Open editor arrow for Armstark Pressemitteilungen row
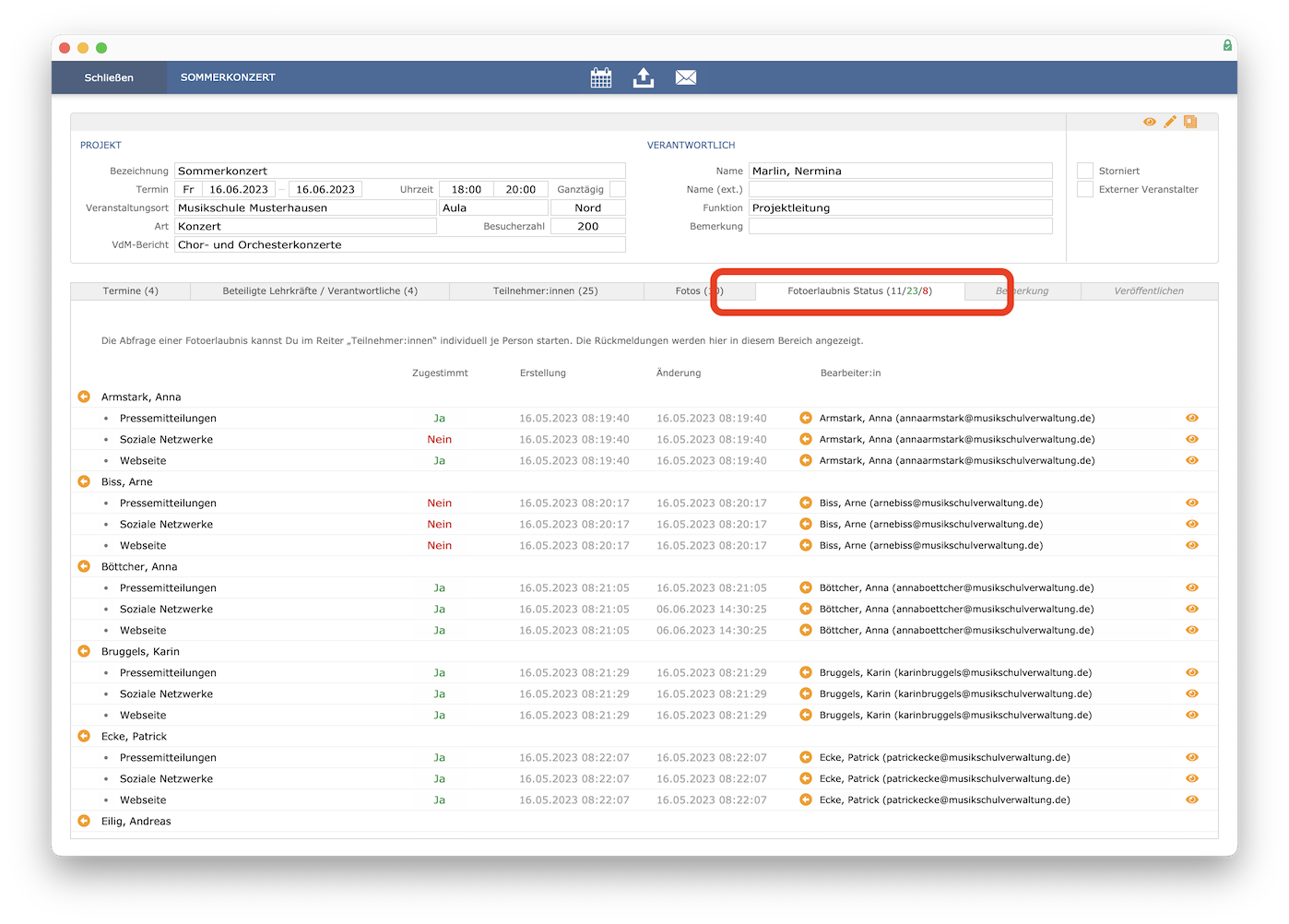 tap(806, 418)
